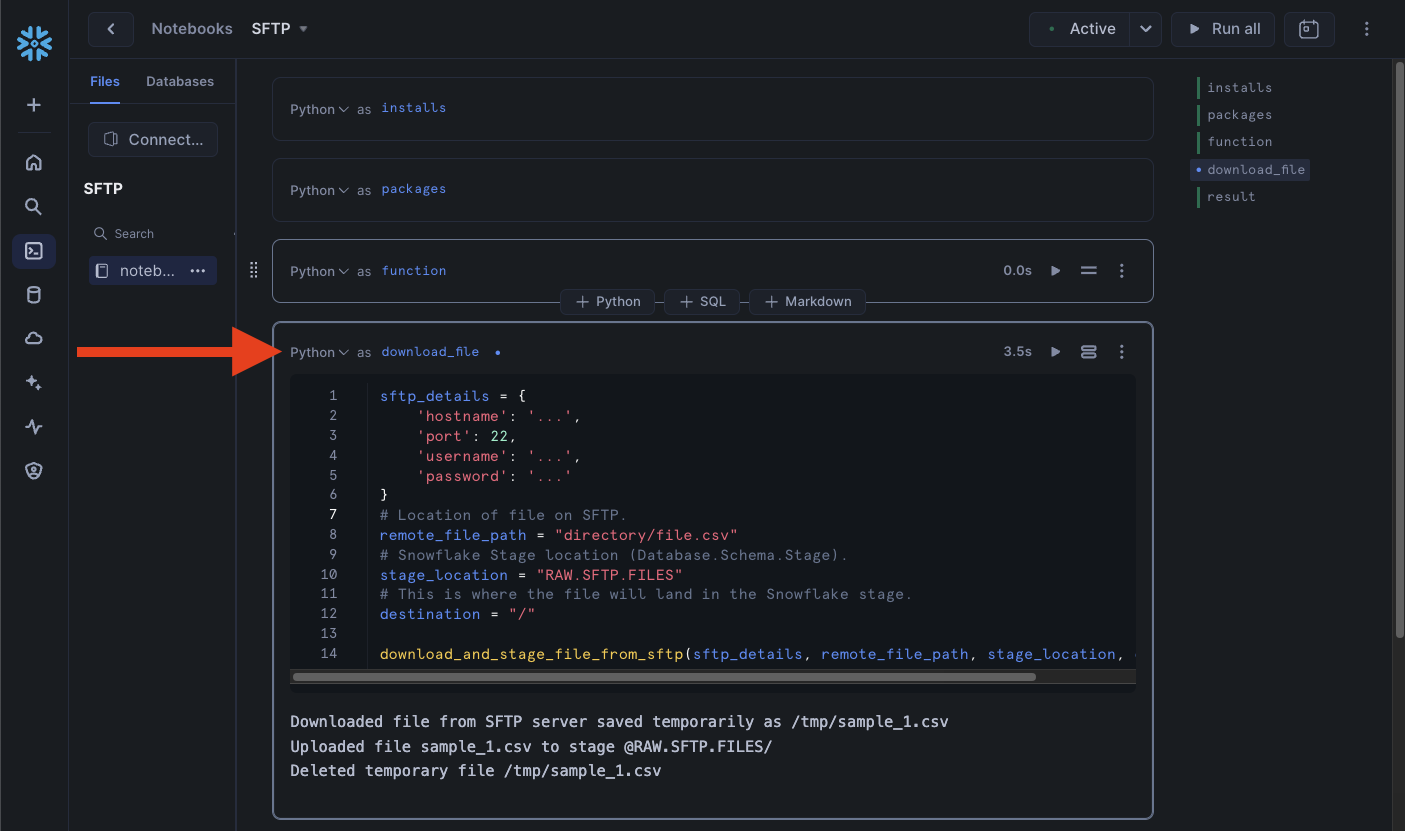Run the download_file cell

1055,352
